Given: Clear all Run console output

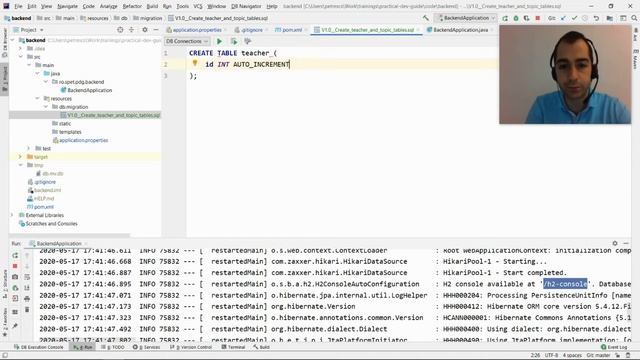Looking at the screenshot, I should pos(27,309).
